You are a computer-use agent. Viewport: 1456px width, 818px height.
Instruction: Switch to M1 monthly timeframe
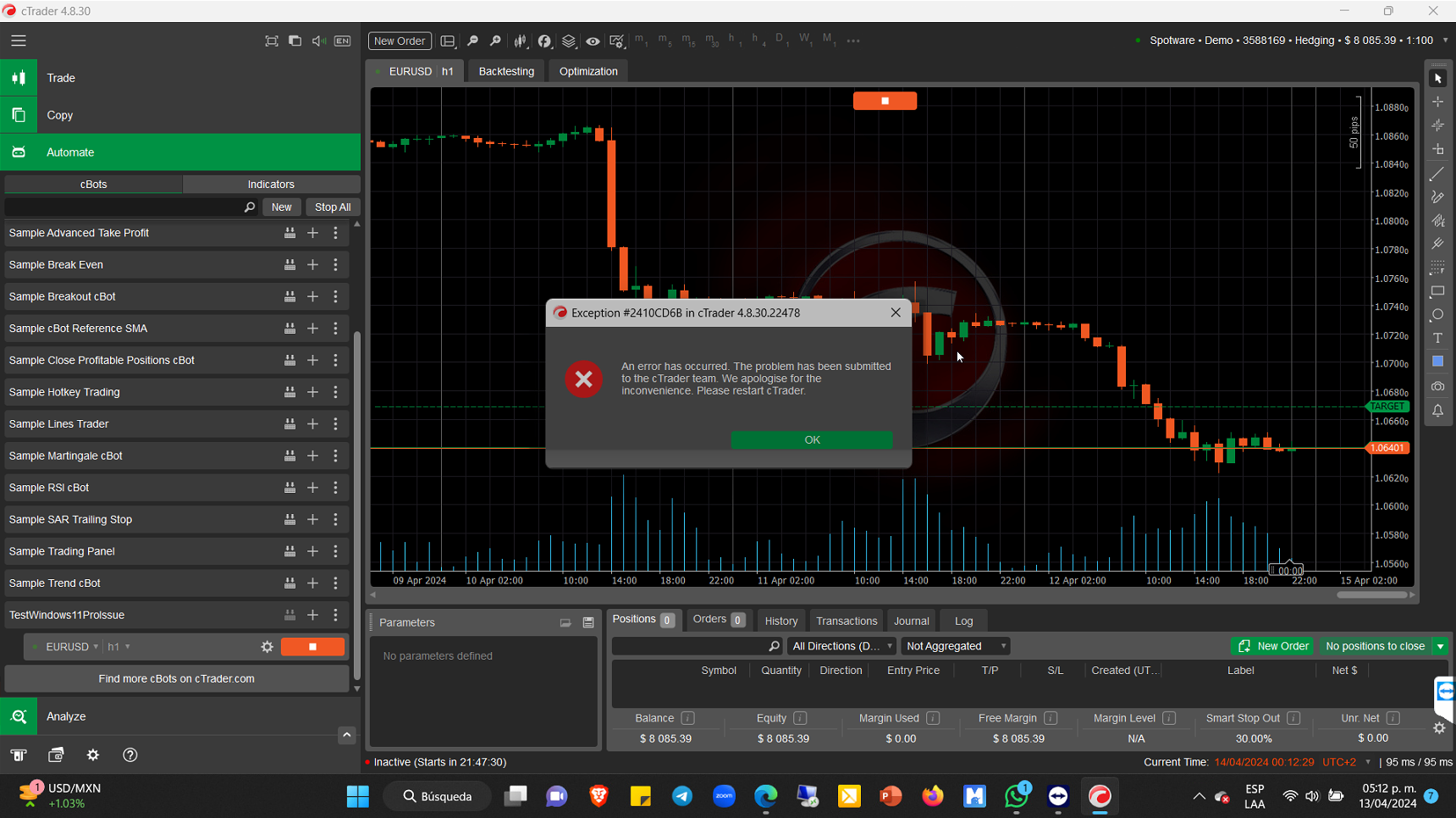click(829, 40)
